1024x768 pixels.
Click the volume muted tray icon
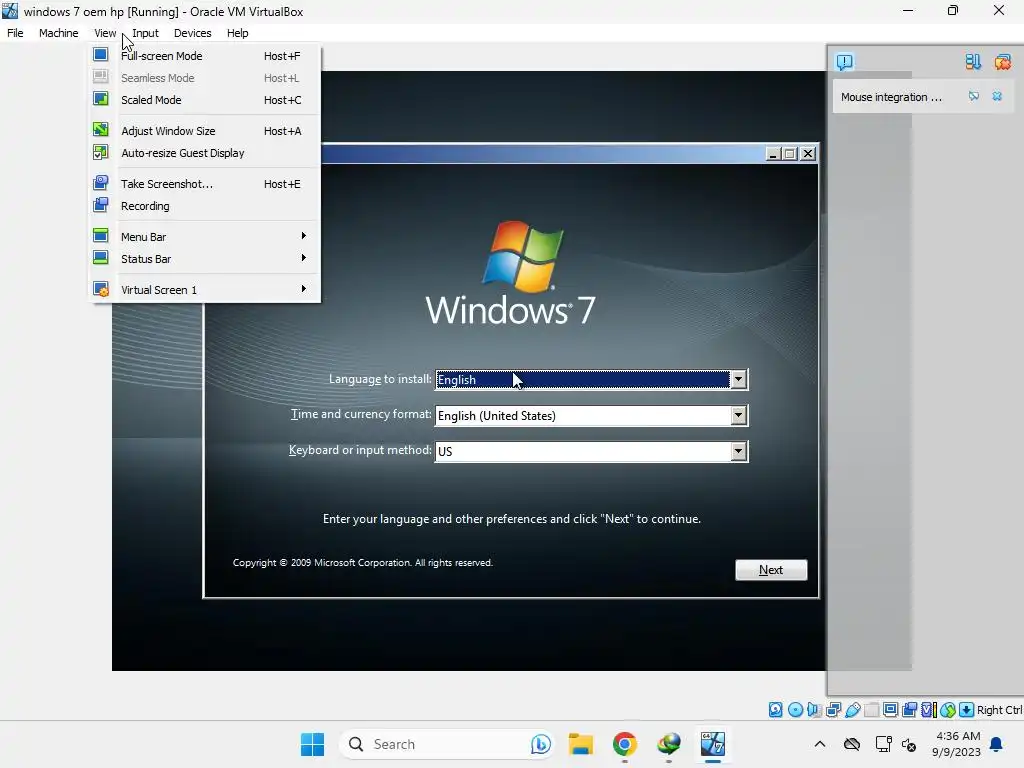pyautogui.click(x=908, y=744)
